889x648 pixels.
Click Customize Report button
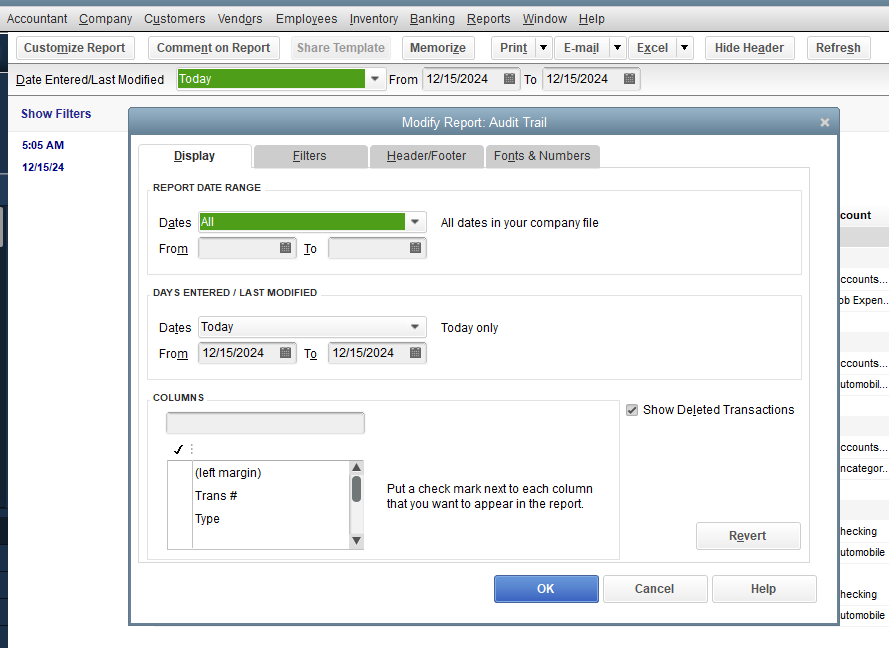coord(75,48)
